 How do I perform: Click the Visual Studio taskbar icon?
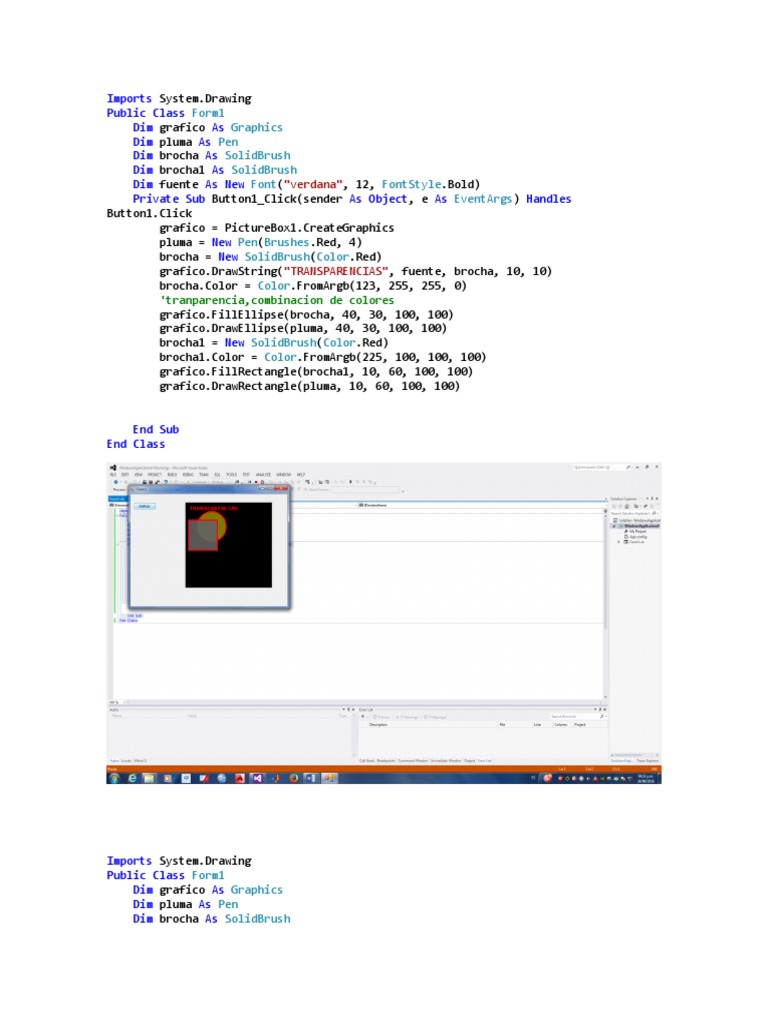click(257, 778)
